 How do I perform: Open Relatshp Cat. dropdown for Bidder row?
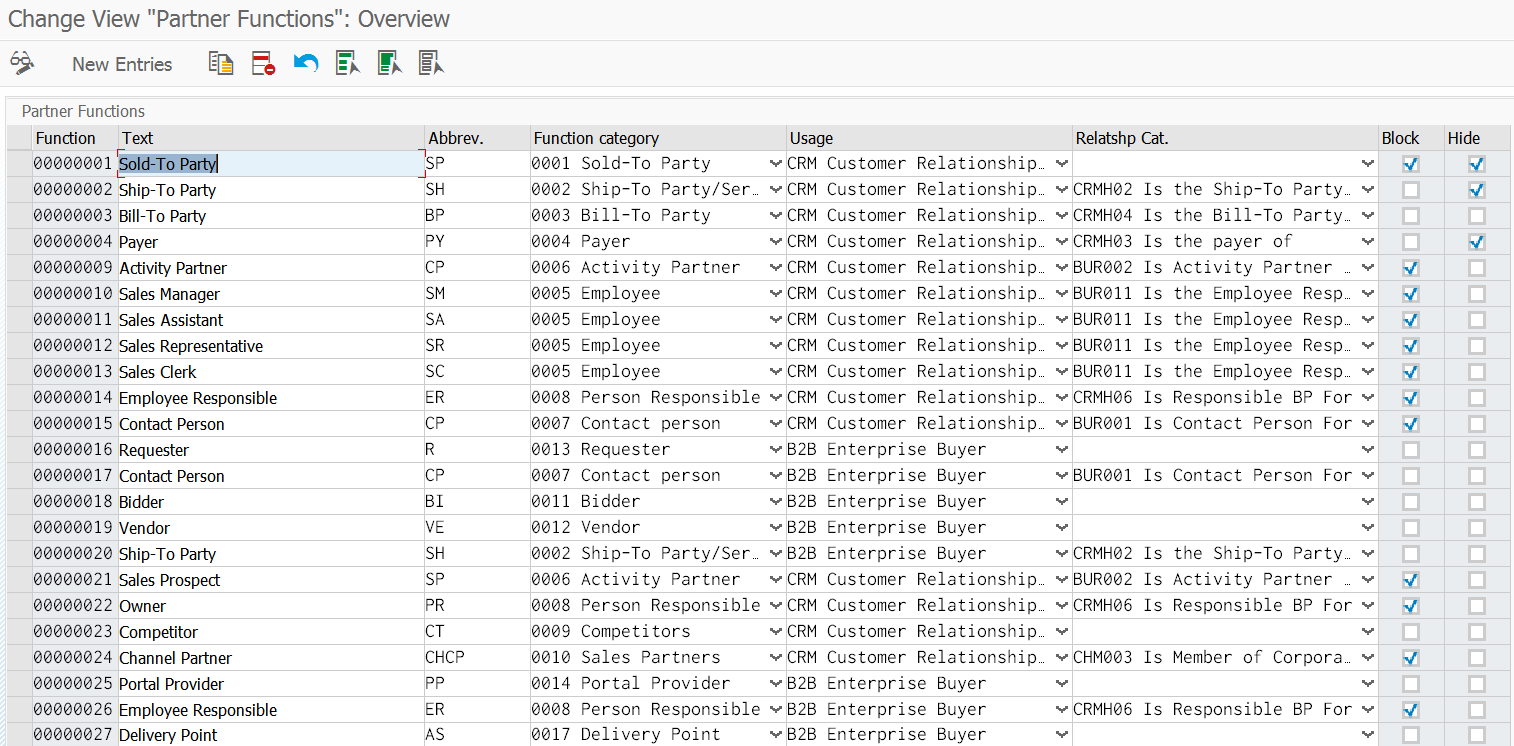(x=1368, y=502)
